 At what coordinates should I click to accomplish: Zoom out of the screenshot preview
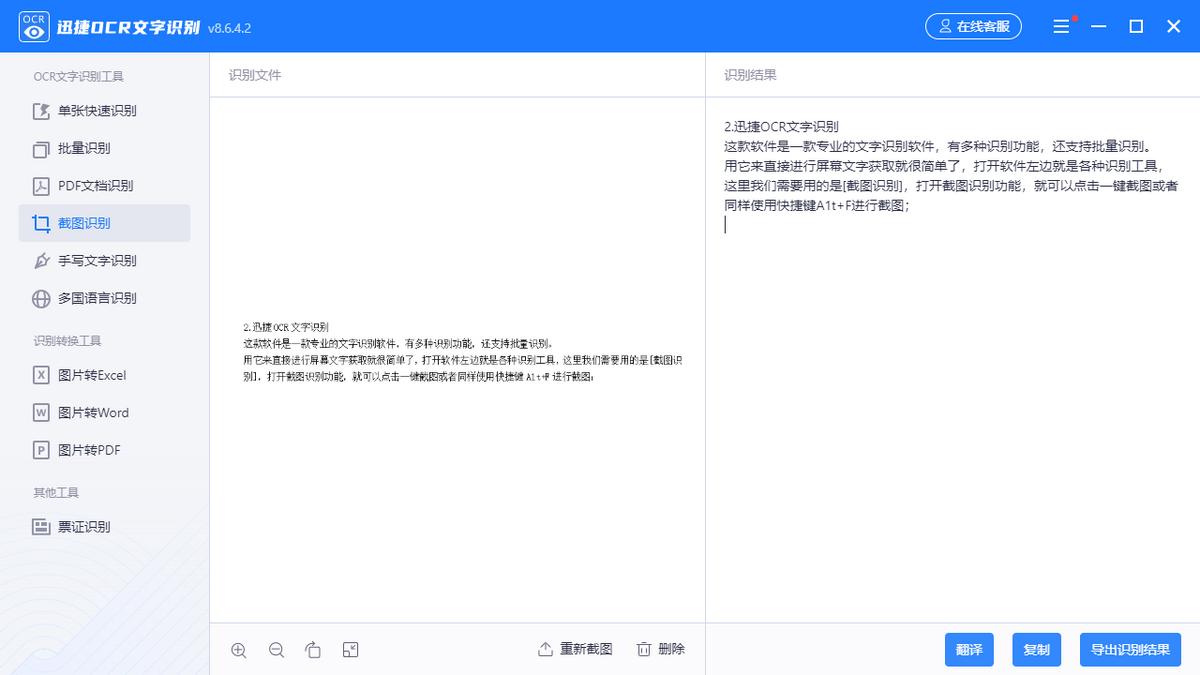276,649
